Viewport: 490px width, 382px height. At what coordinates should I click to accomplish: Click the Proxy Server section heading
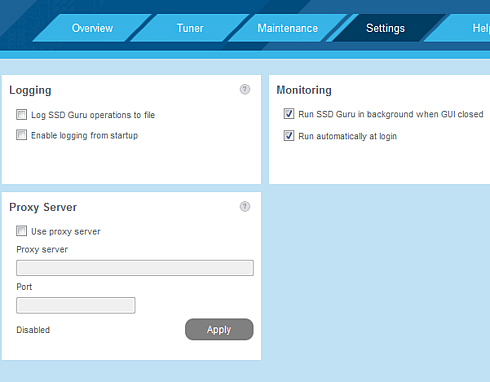point(43,207)
